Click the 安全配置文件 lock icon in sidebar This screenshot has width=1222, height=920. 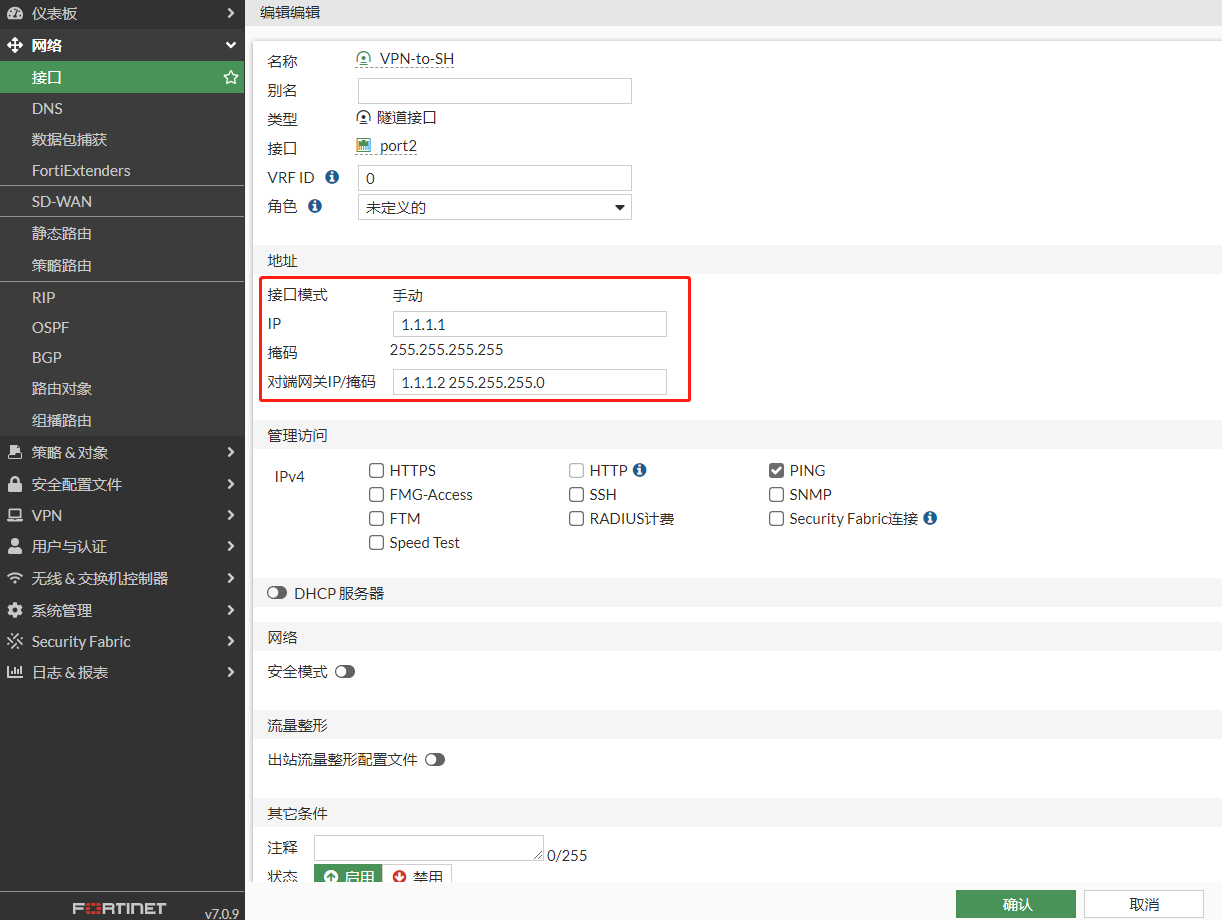pyautogui.click(x=15, y=484)
